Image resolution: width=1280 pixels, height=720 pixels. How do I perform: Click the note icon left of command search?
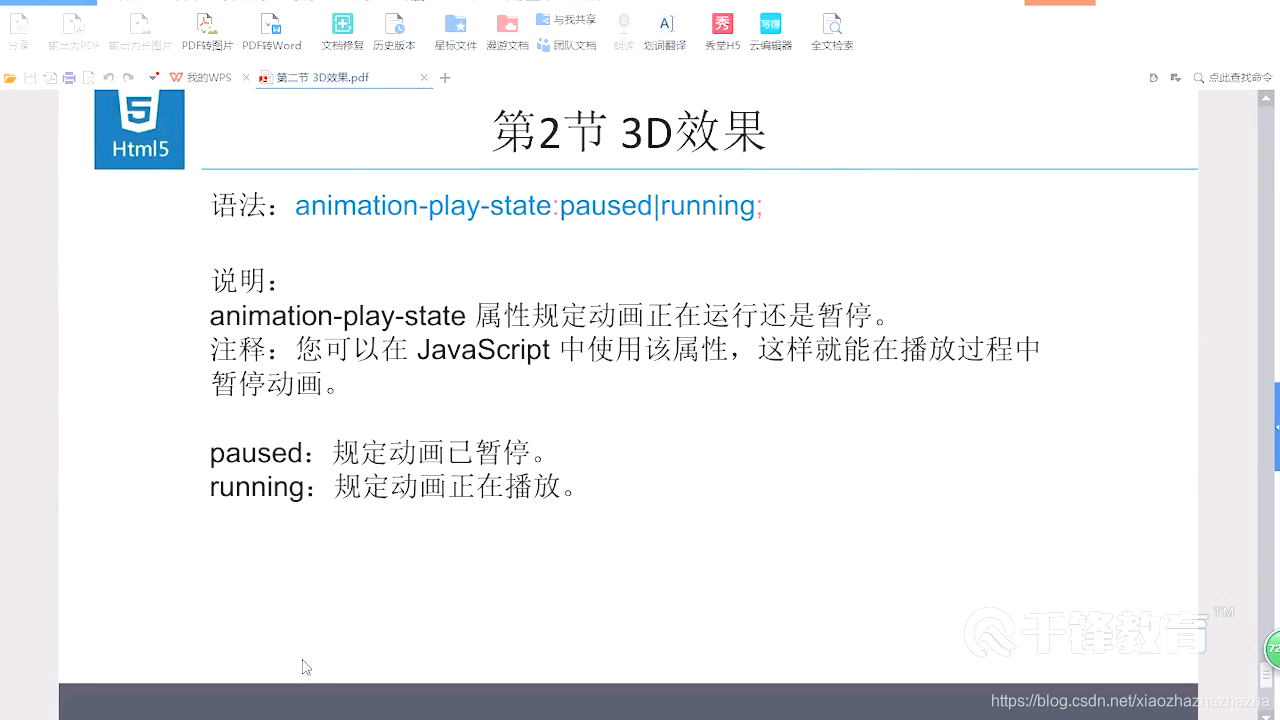pyautogui.click(x=1154, y=78)
